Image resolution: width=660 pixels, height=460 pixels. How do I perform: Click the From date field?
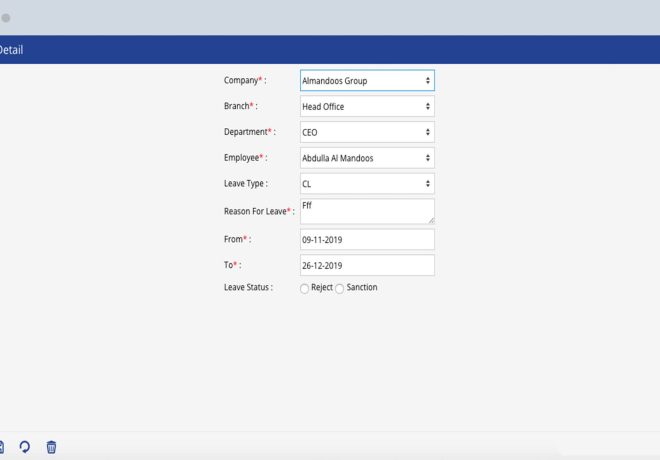pyautogui.click(x=367, y=240)
